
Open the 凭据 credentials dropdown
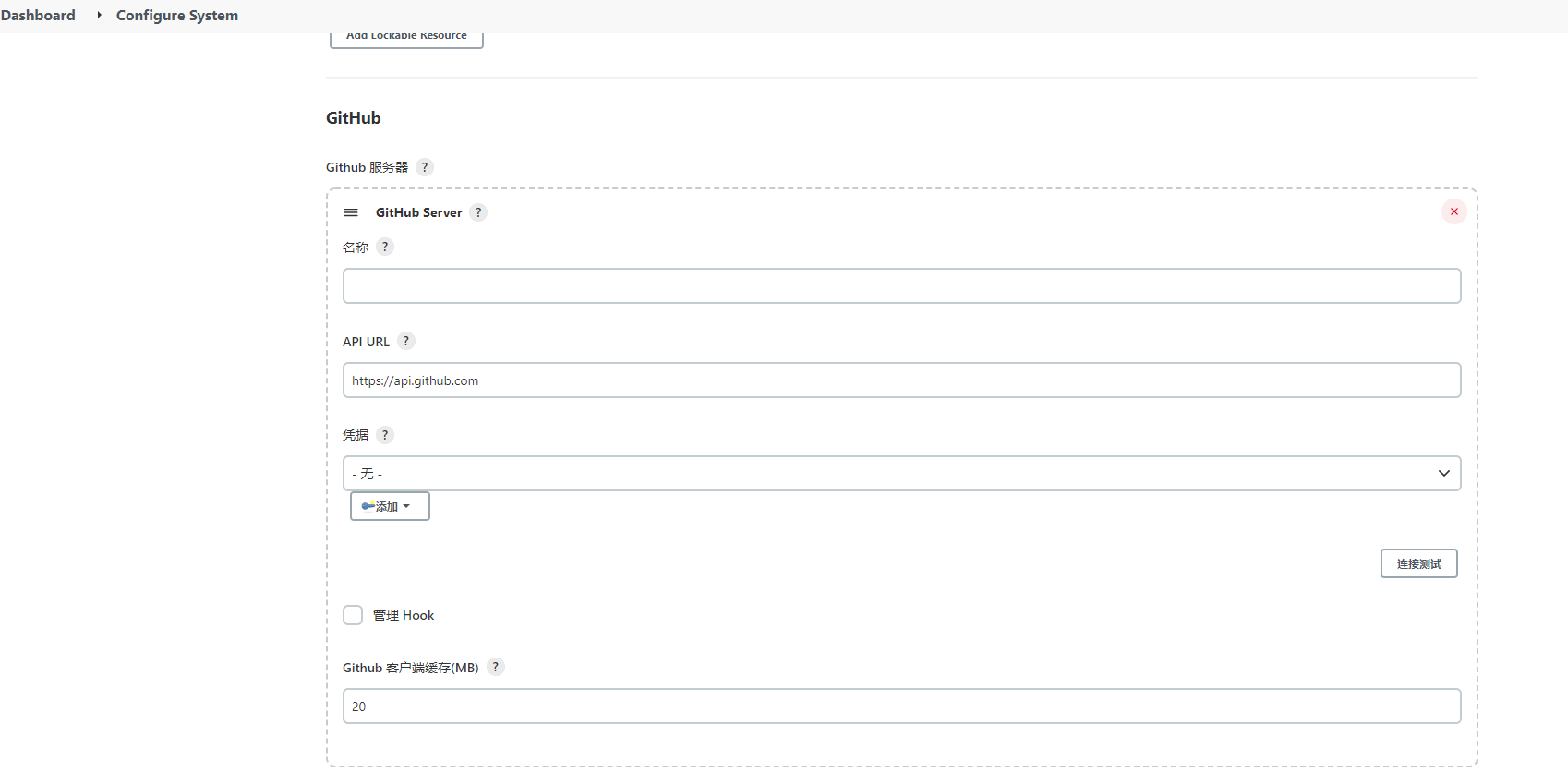[901, 473]
